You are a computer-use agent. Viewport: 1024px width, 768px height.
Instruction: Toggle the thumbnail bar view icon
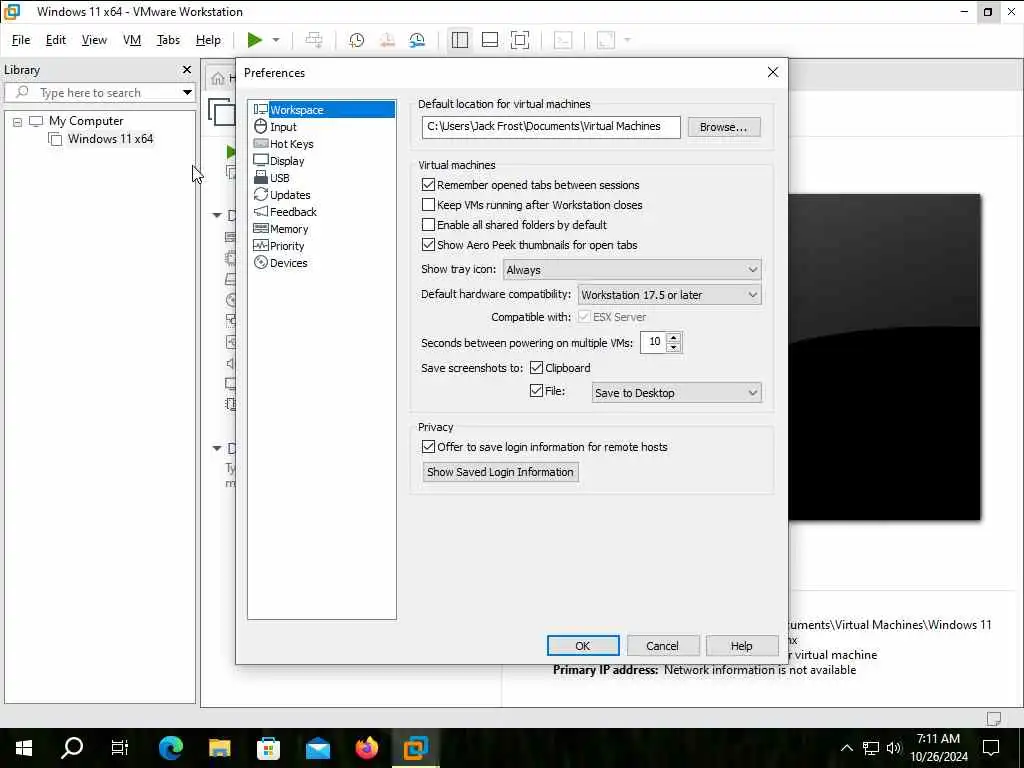point(490,40)
